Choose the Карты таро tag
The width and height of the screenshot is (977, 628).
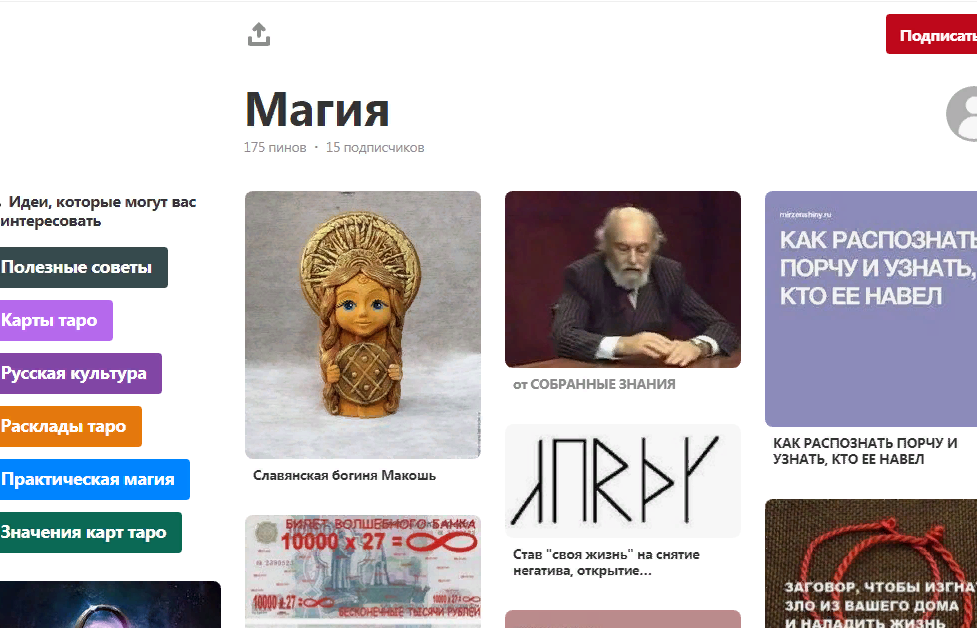coord(55,320)
